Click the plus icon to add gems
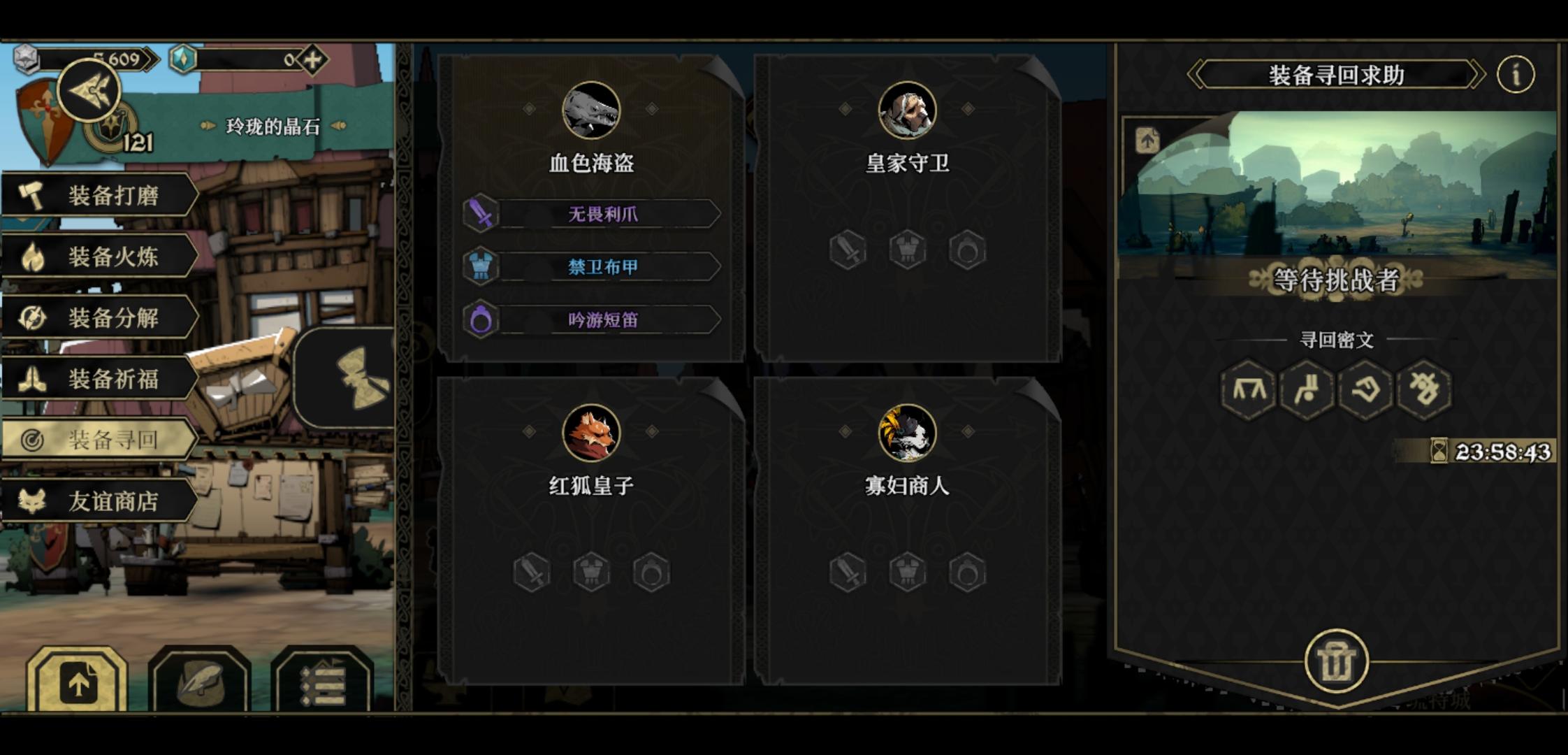The width and height of the screenshot is (1568, 755). click(x=312, y=59)
